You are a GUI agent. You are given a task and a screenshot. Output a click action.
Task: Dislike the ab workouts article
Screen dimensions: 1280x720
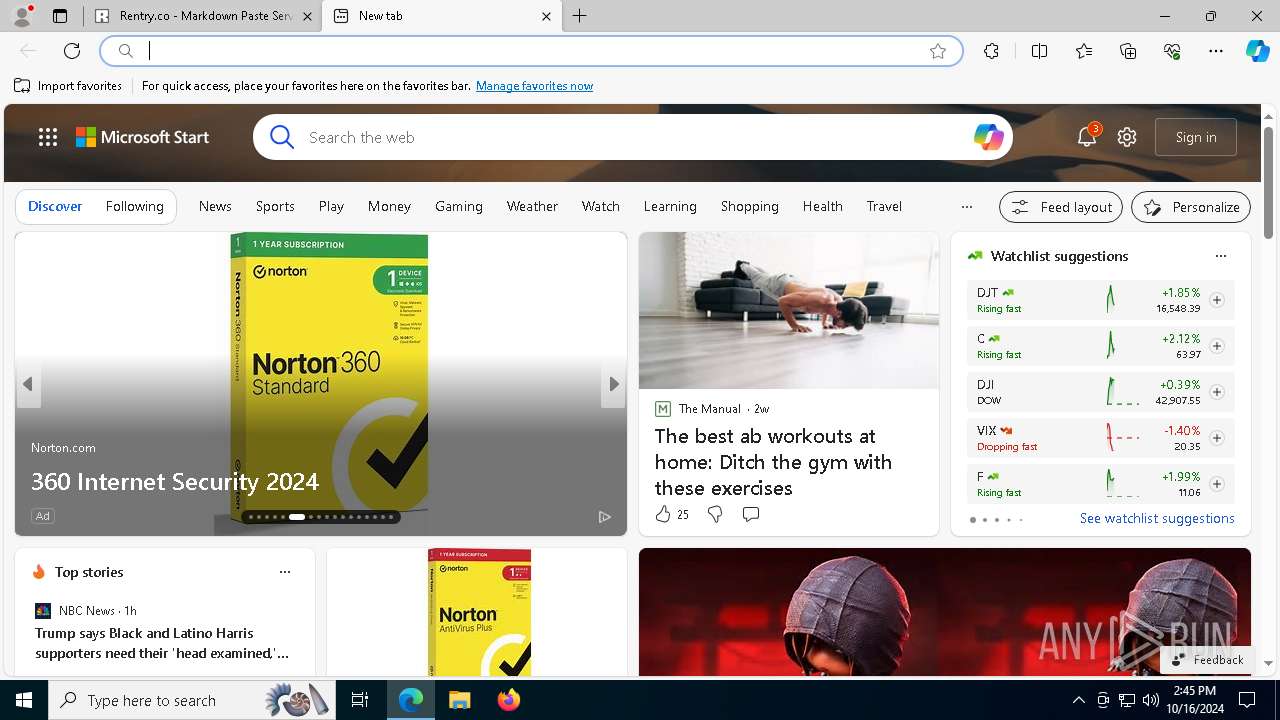tap(715, 514)
